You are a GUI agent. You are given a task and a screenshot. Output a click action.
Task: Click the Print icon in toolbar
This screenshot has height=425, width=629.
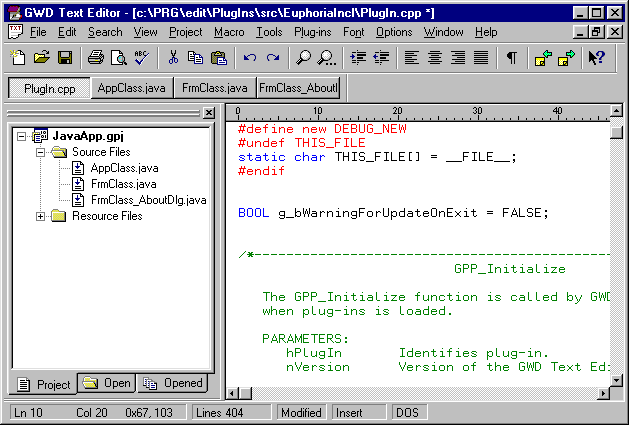point(95,58)
